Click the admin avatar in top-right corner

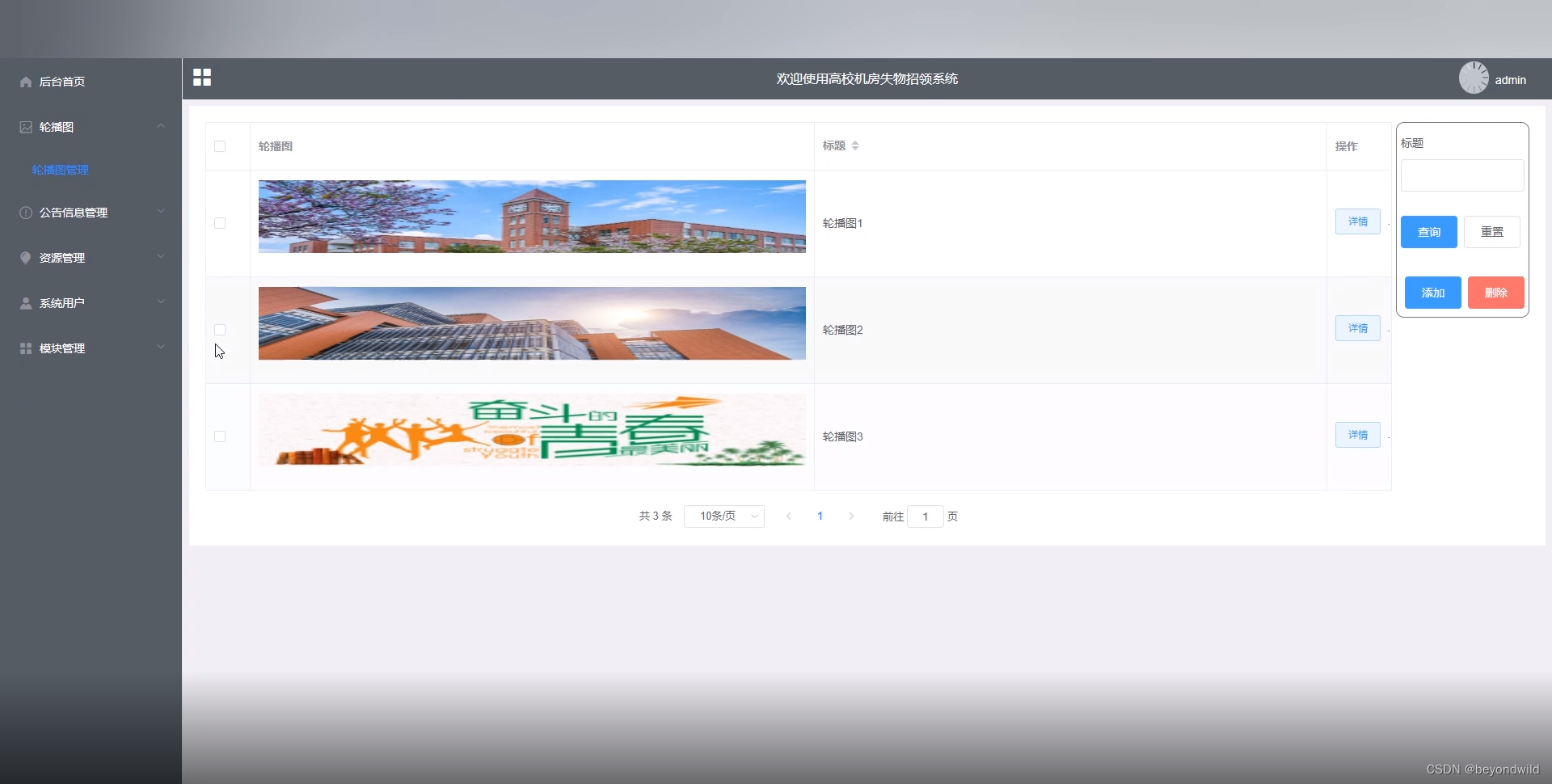tap(1474, 78)
